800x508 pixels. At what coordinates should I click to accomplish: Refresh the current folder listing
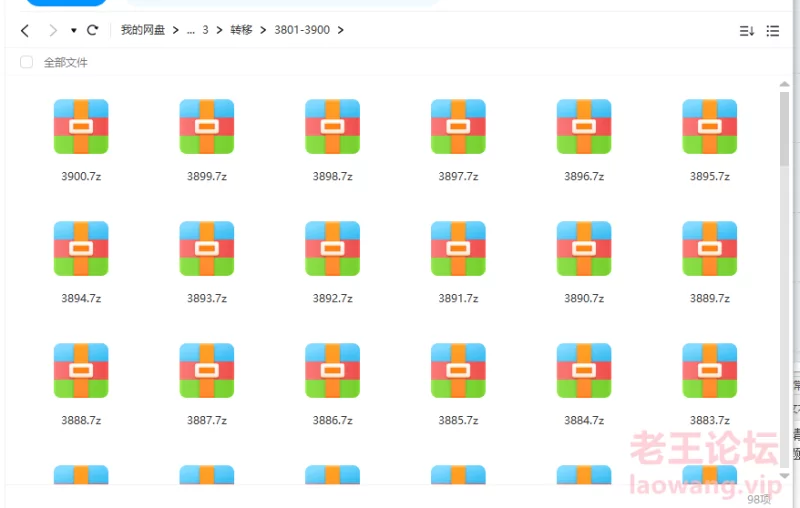[x=92, y=30]
